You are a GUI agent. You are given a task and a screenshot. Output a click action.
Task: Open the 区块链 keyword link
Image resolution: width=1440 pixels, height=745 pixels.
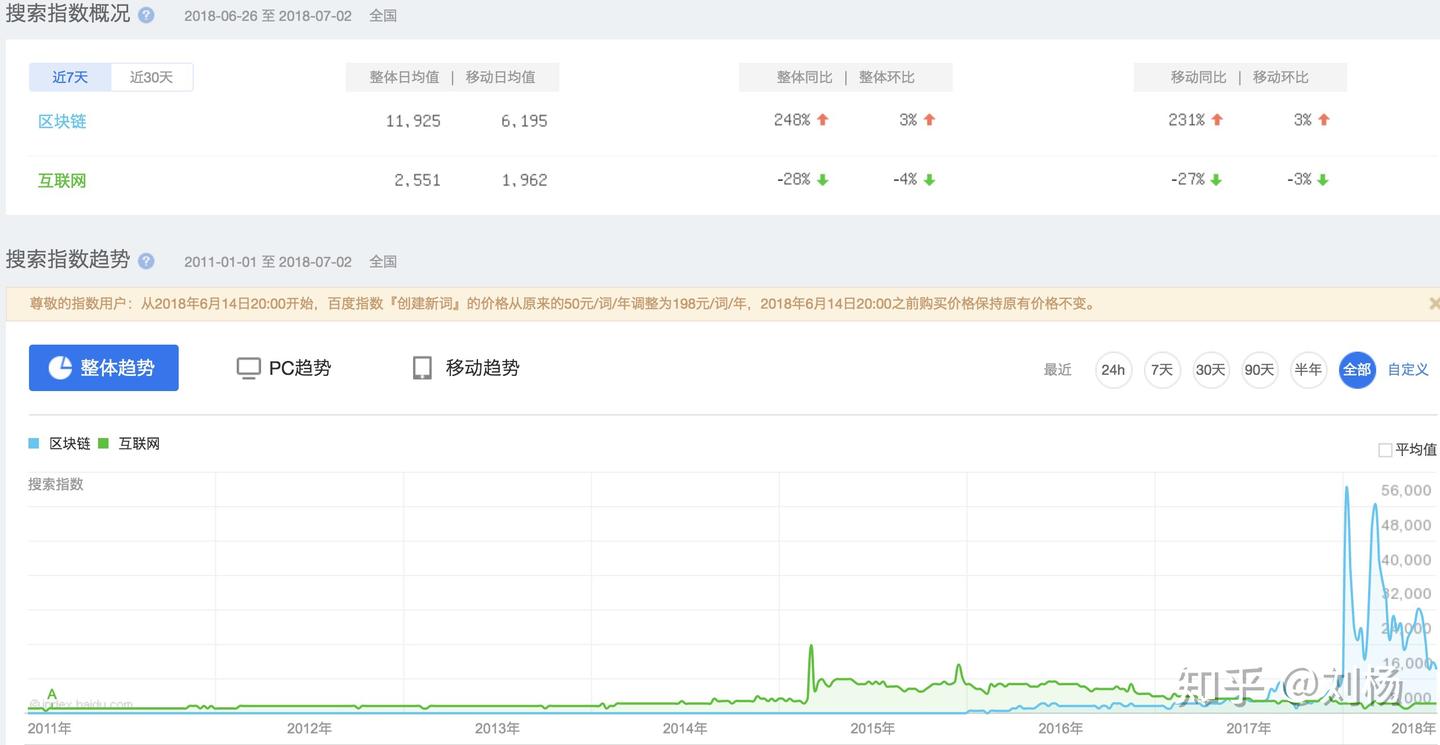click(x=61, y=120)
